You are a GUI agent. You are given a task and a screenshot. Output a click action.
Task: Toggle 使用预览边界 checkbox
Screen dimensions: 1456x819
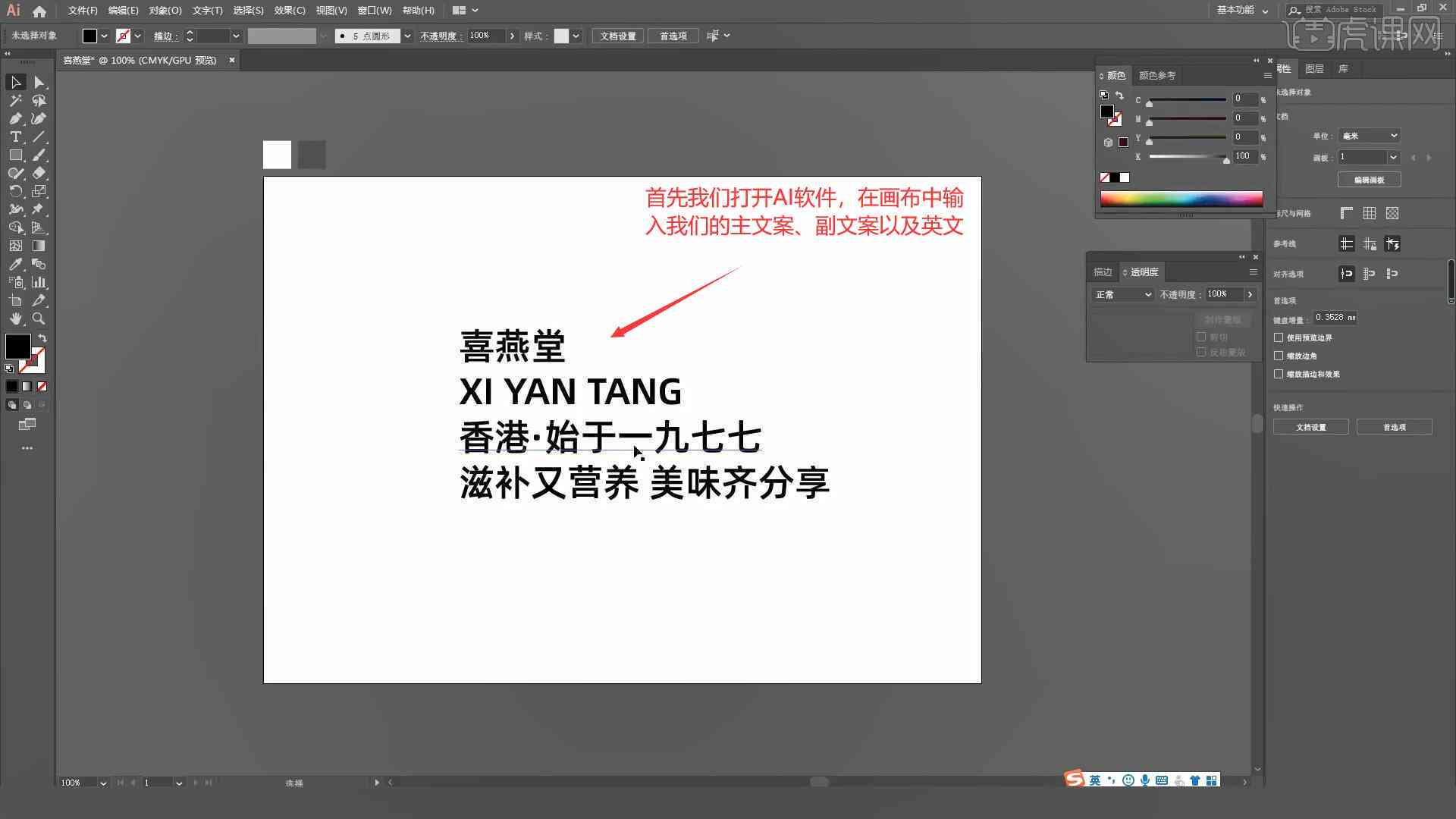[x=1280, y=337]
